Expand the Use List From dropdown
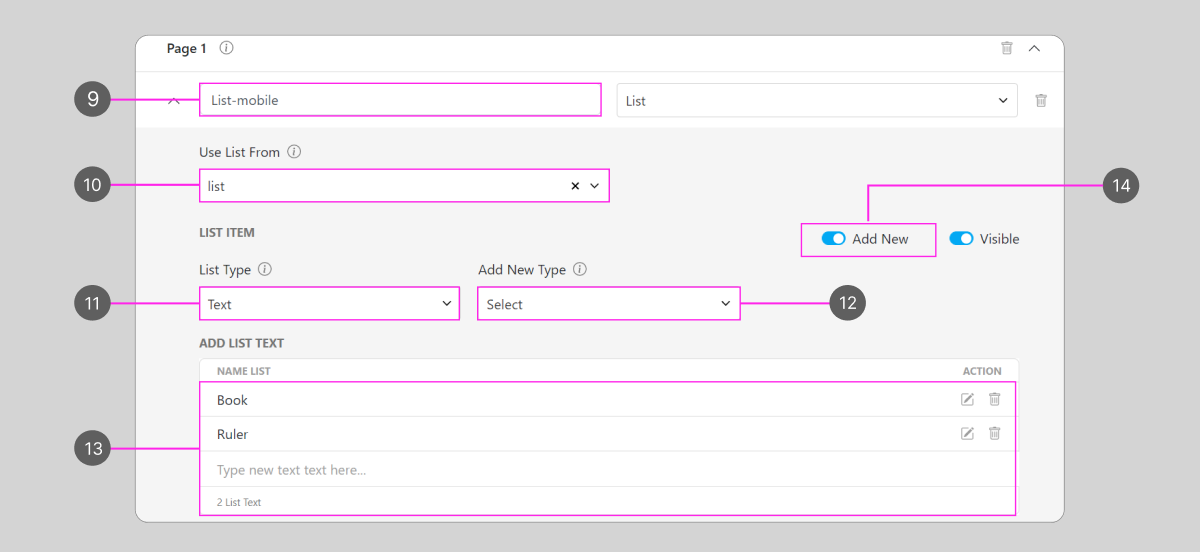The width and height of the screenshot is (1200, 552). click(594, 186)
